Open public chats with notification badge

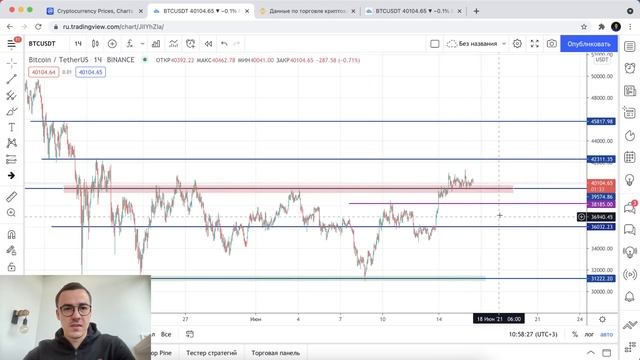point(629,207)
